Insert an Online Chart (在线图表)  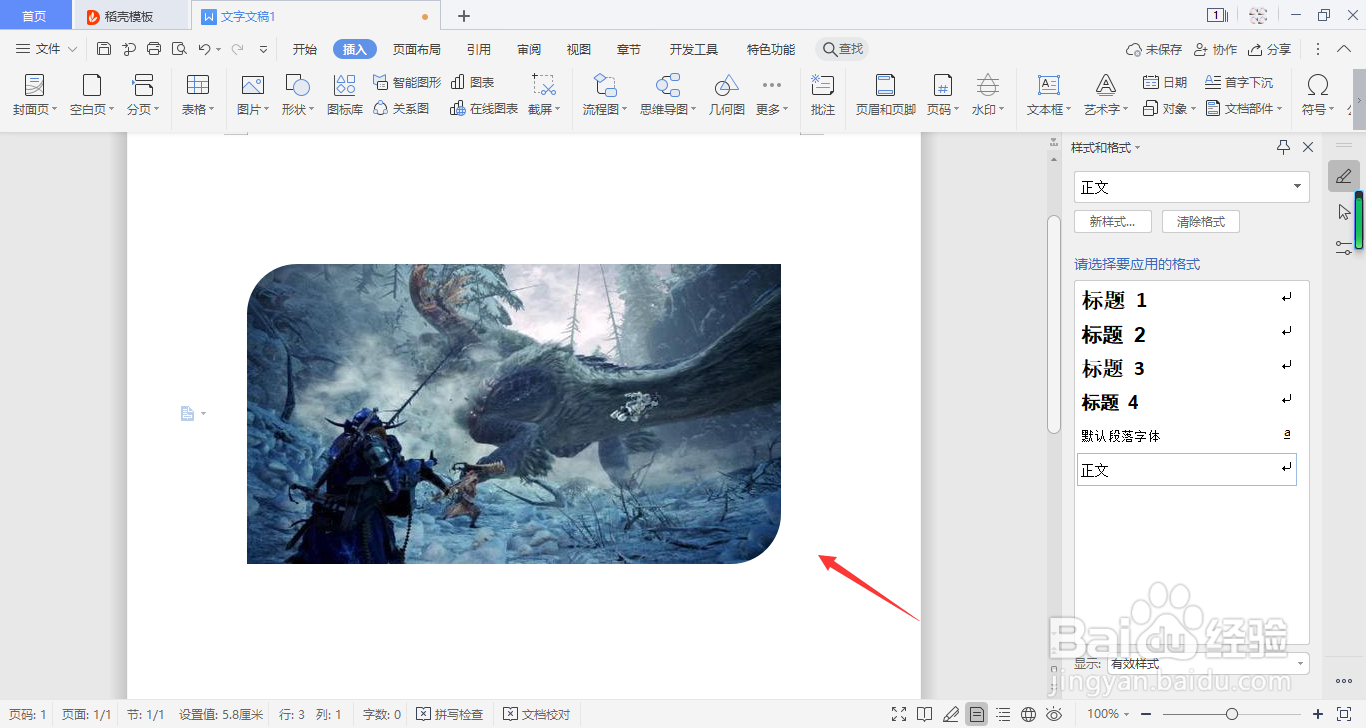485,108
